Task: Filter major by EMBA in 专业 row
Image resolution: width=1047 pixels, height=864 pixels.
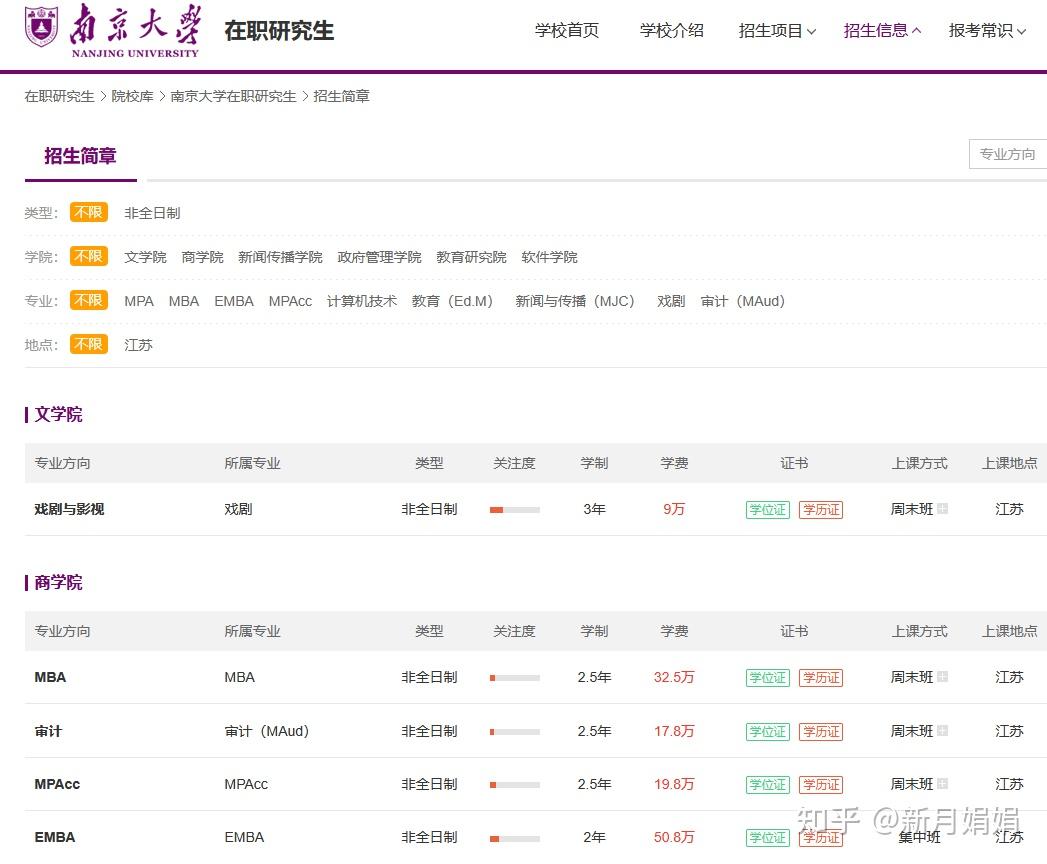Action: 234,301
